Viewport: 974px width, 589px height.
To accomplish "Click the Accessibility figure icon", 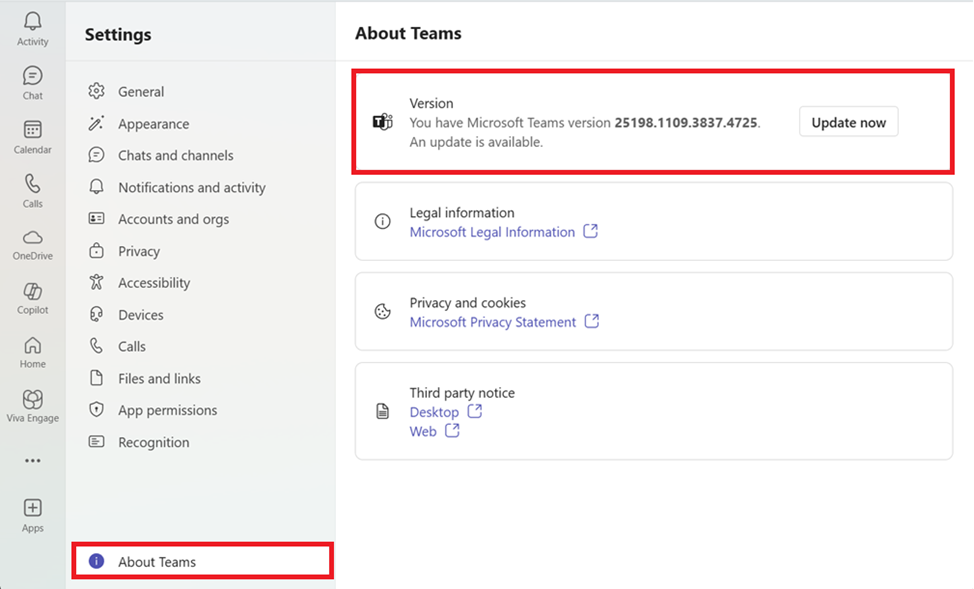I will pos(96,282).
